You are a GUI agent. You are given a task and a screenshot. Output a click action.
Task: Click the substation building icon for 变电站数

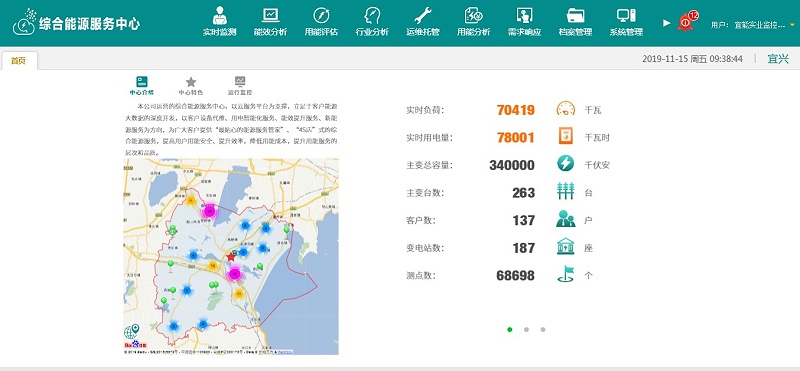click(x=565, y=247)
